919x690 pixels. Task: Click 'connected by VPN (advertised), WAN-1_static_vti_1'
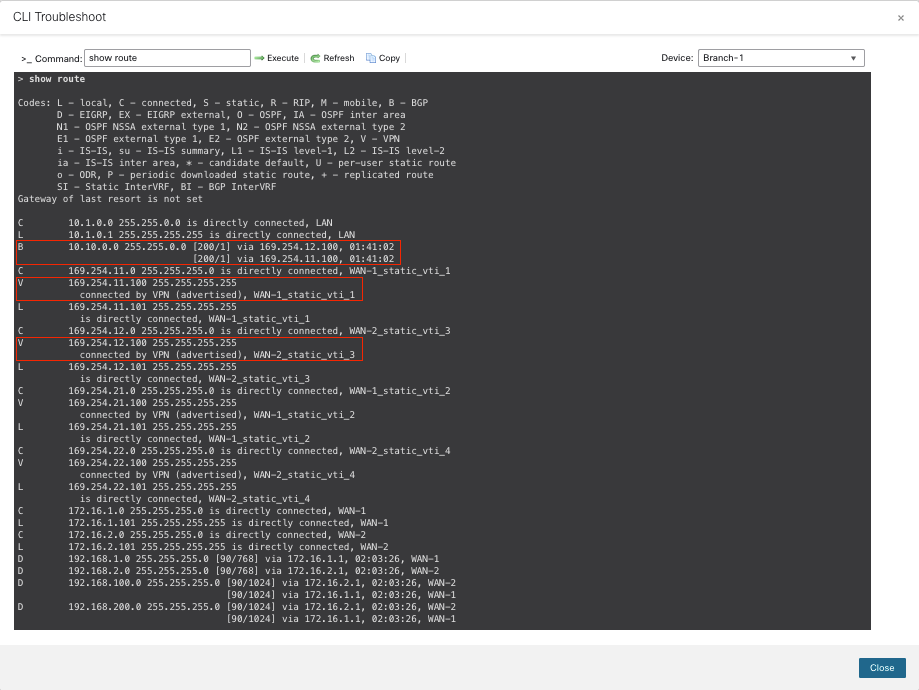click(x=217, y=295)
